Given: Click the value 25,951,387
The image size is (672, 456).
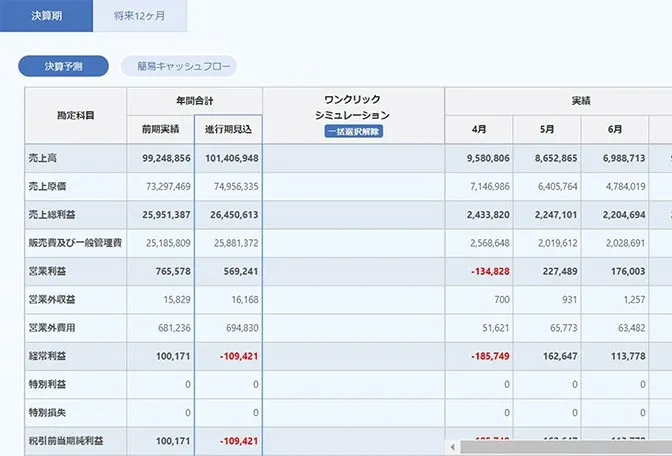Looking at the screenshot, I should (166, 215).
